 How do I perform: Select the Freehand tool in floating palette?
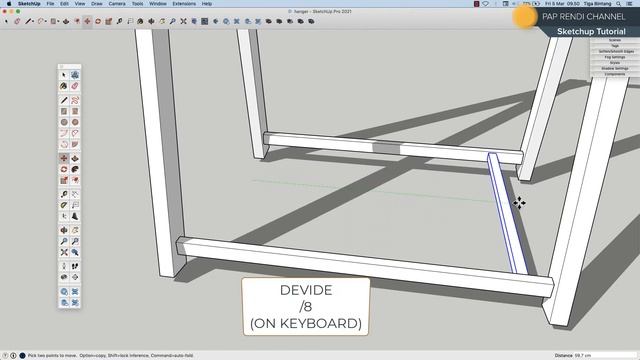[x=75, y=100]
